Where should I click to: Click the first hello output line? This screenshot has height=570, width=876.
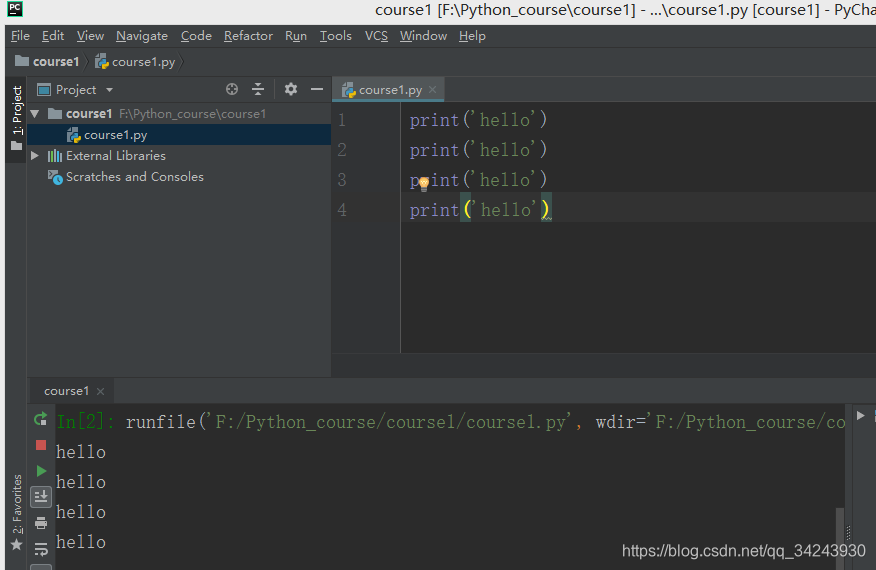tap(81, 452)
